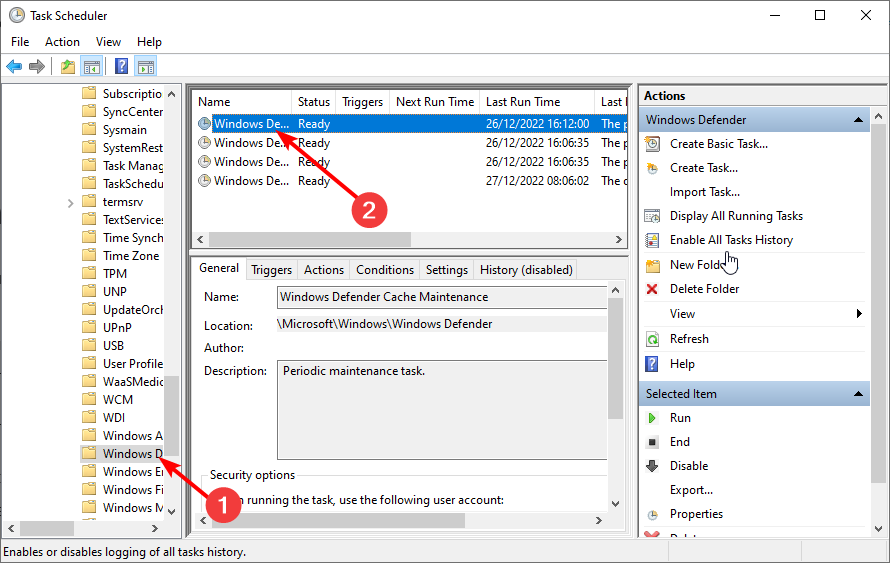Click the Disable down-arrow icon
The image size is (890, 563).
(652, 466)
